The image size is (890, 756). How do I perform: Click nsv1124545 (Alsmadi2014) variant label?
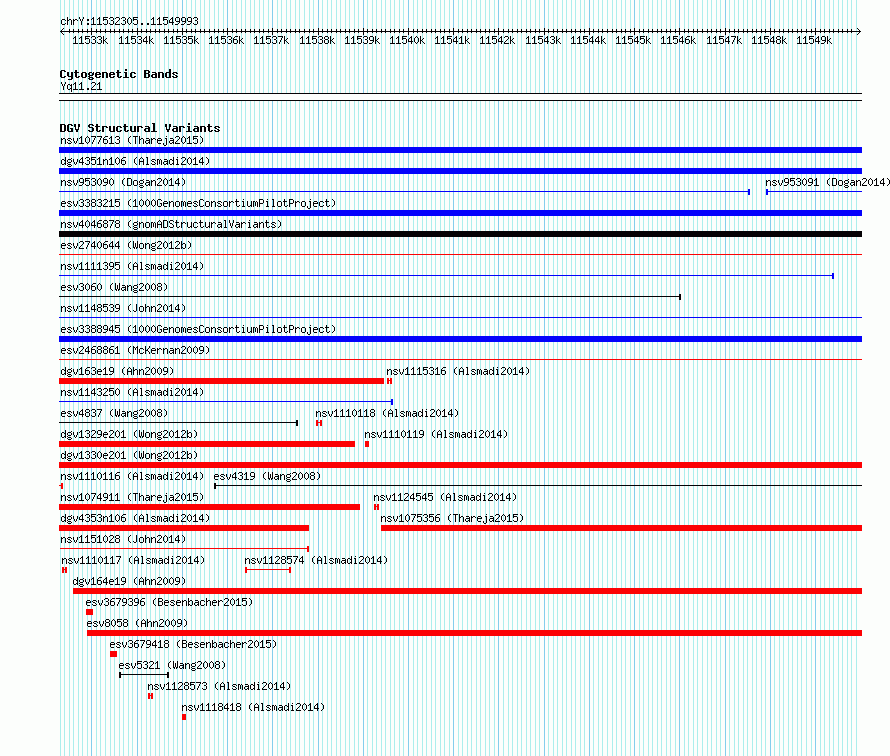[x=445, y=497]
